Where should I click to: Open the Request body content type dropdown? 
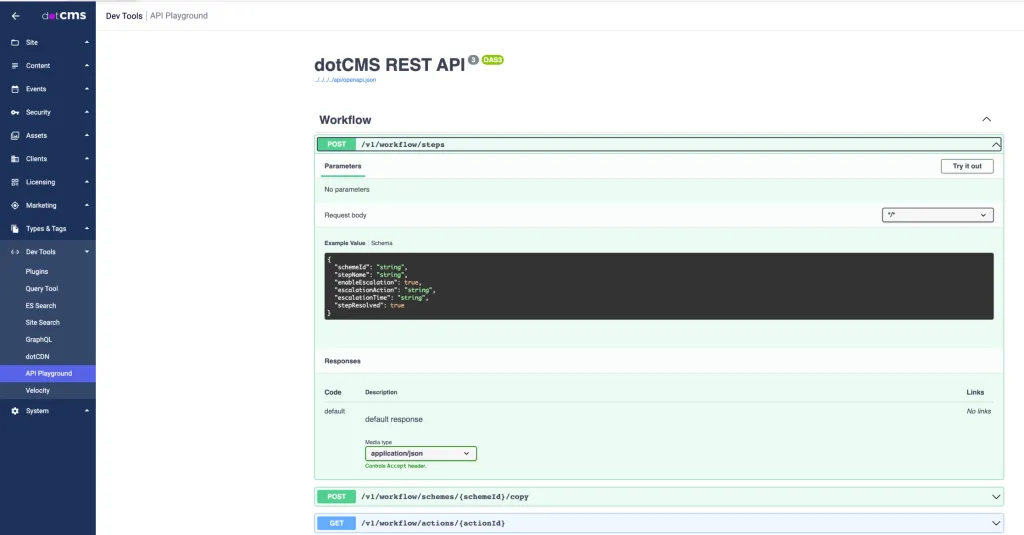point(937,215)
